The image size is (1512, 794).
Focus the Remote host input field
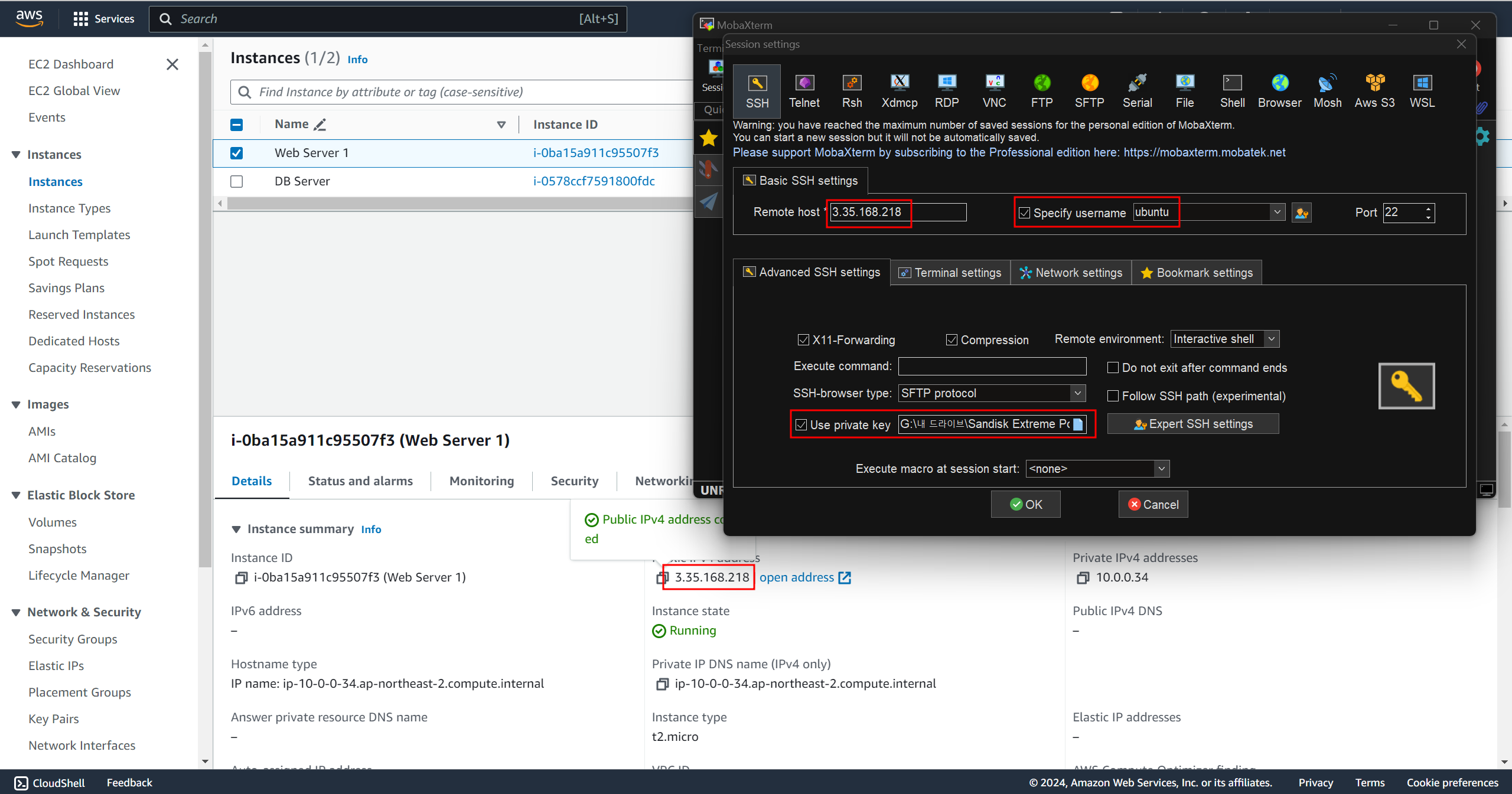coord(898,212)
